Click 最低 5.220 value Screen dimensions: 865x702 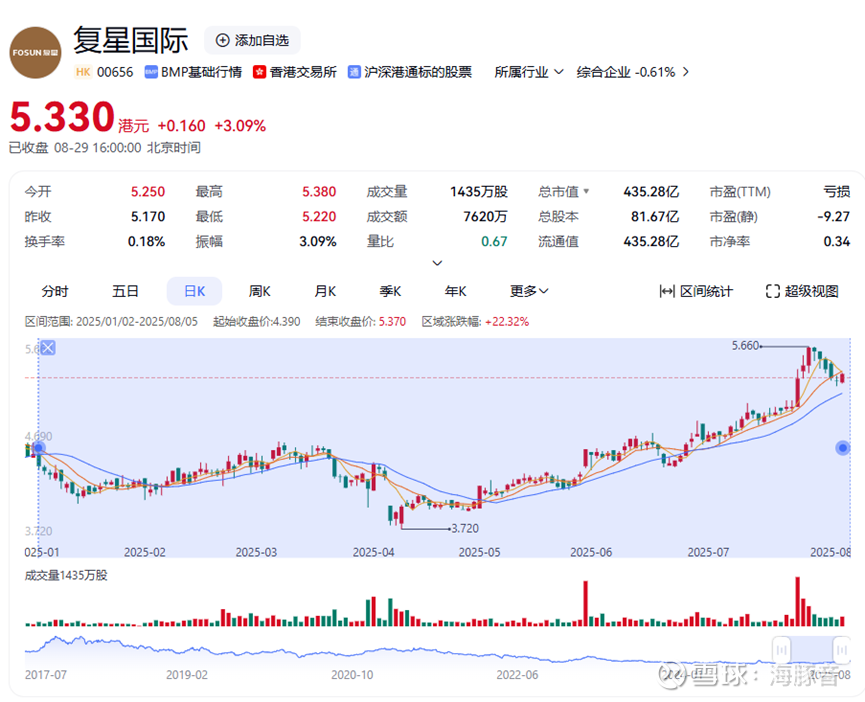(319, 217)
